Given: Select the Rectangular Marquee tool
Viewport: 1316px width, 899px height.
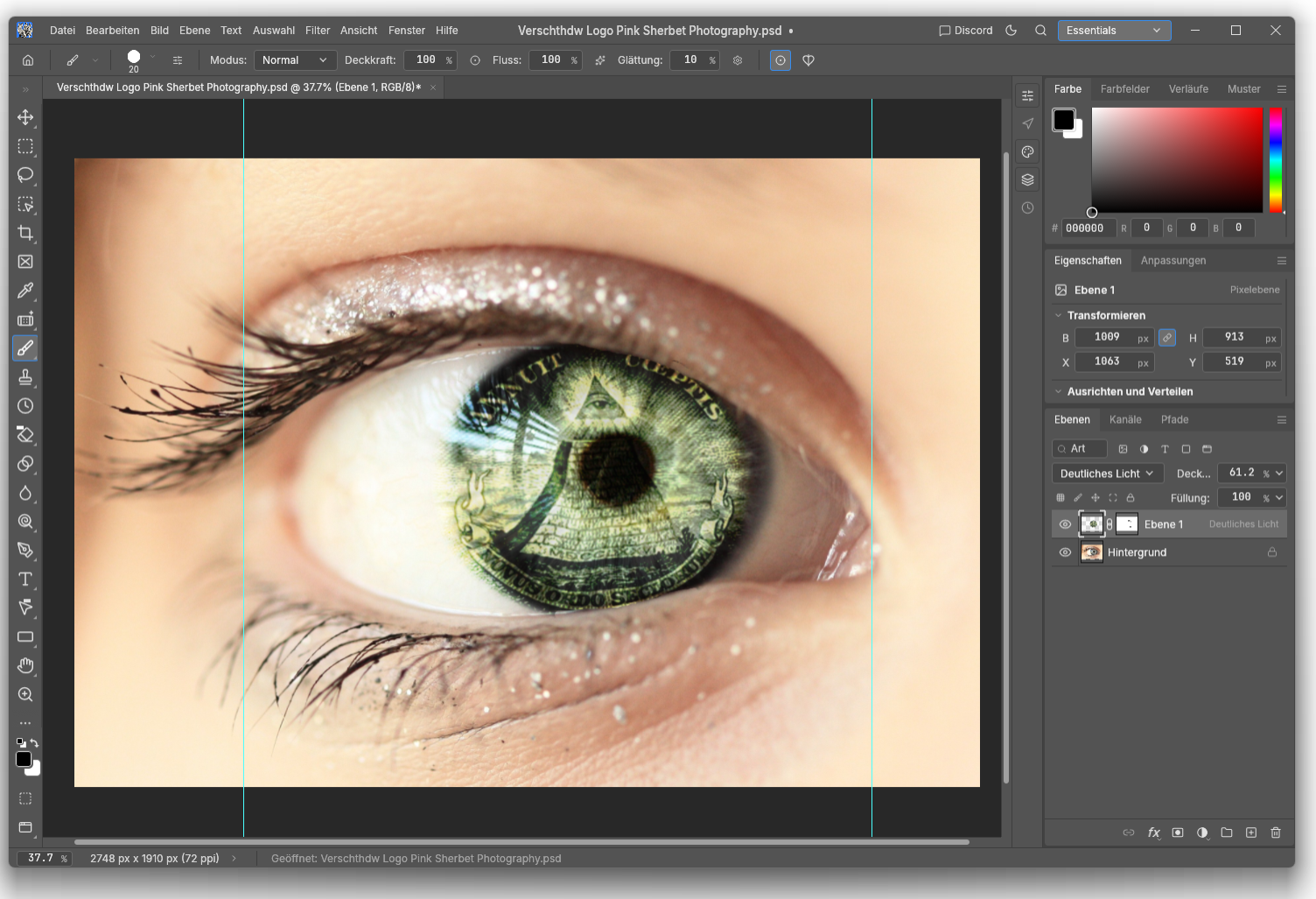Looking at the screenshot, I should [25, 146].
